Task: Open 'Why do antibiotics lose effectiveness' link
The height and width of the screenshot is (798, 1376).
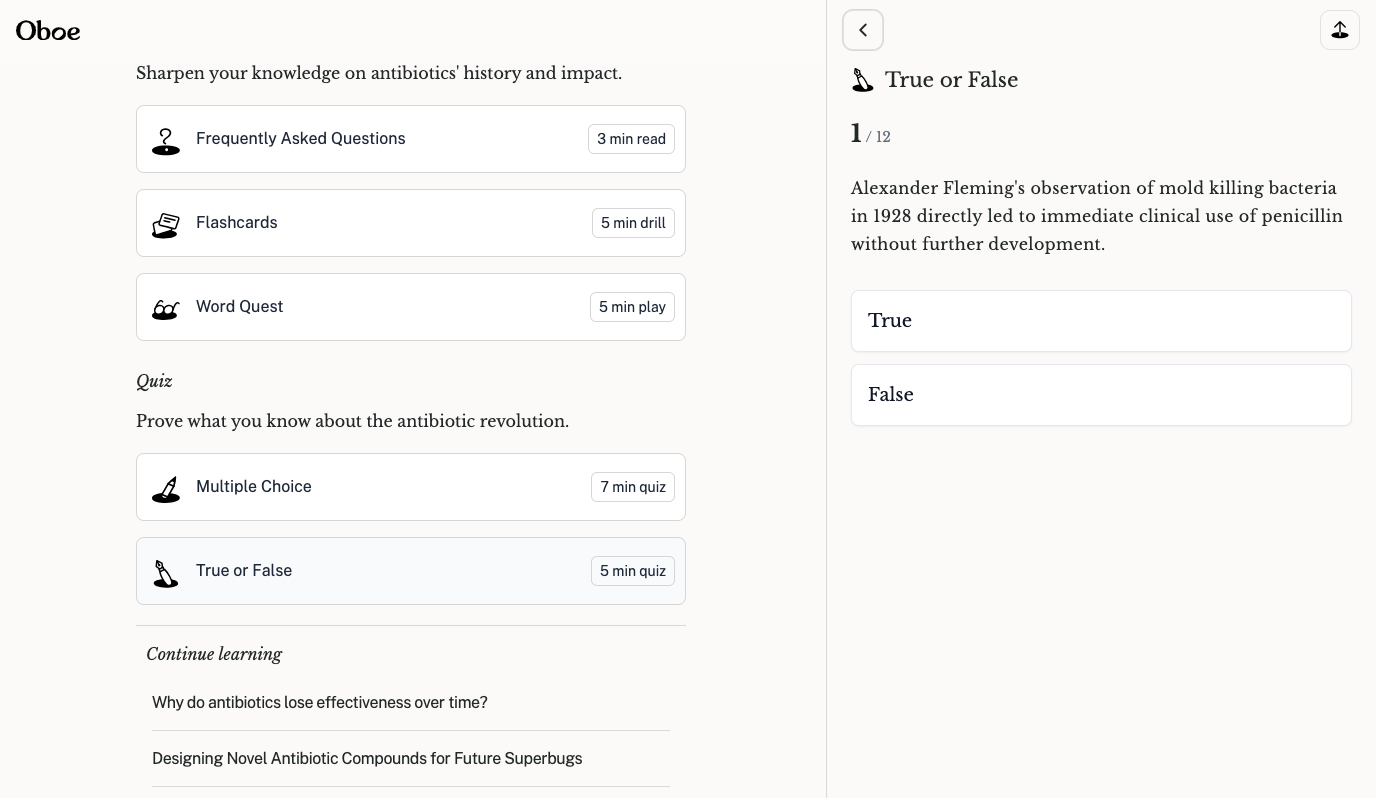Action: click(320, 702)
